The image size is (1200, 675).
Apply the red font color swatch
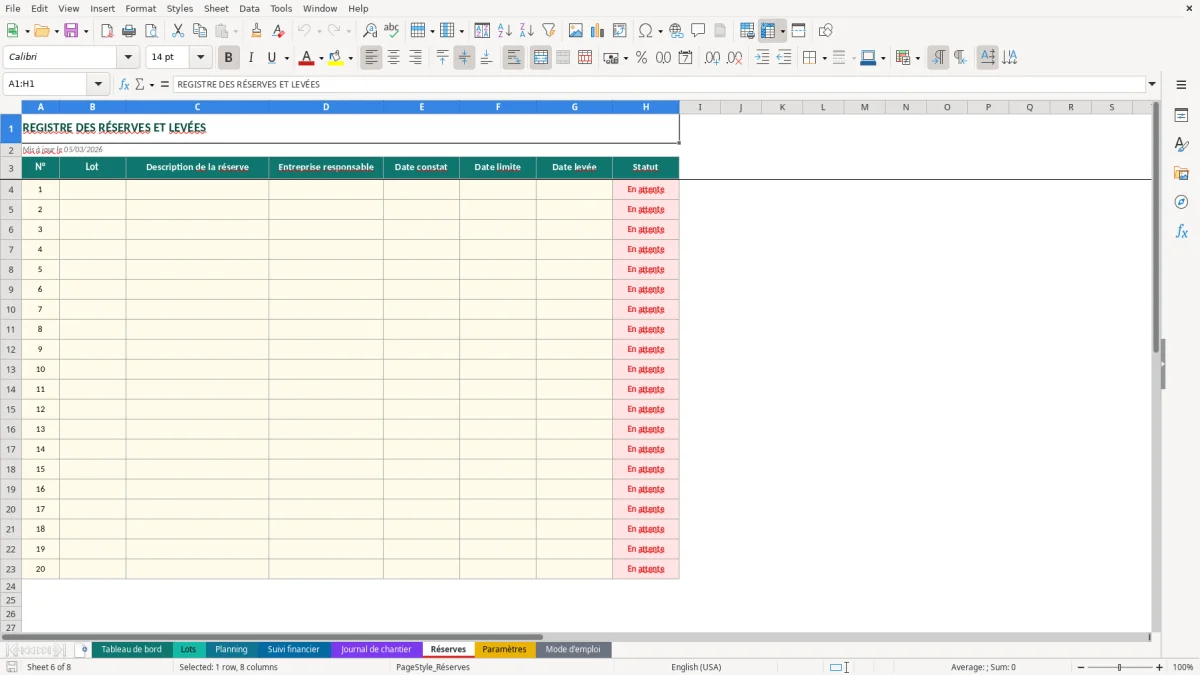pos(307,58)
